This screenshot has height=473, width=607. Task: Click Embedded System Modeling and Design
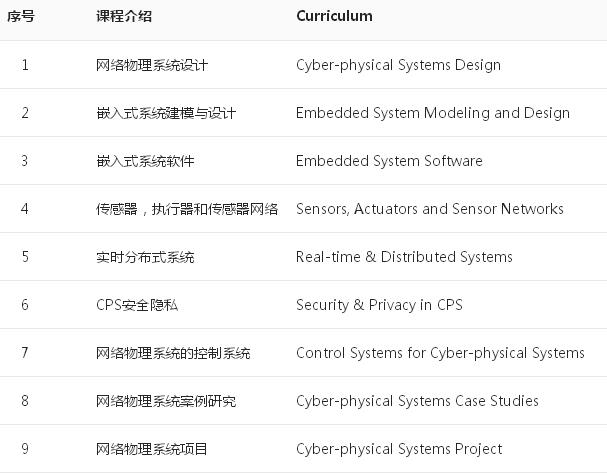[432, 113]
